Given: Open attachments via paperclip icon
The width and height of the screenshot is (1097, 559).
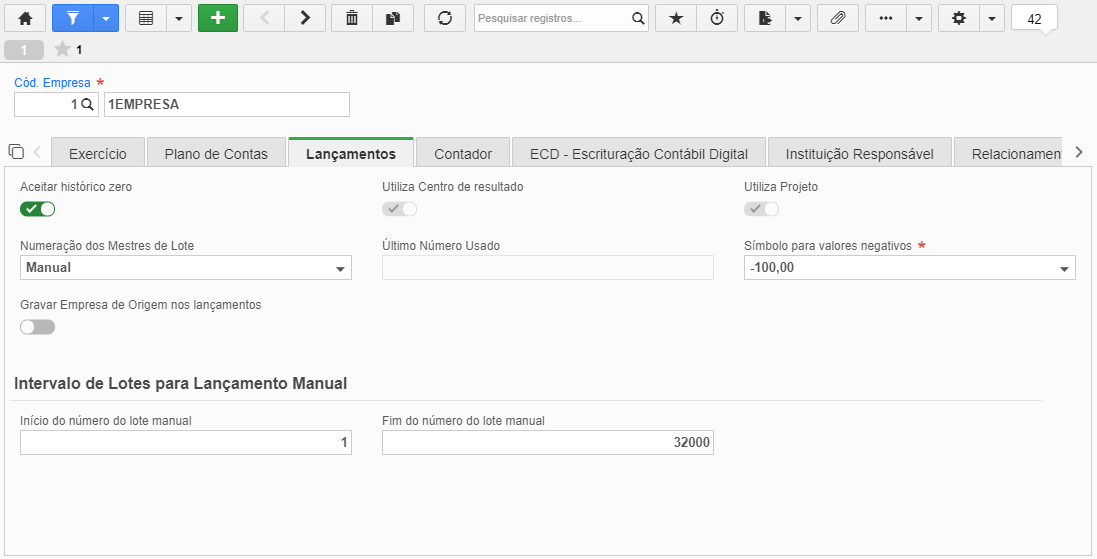Looking at the screenshot, I should pyautogui.click(x=837, y=18).
